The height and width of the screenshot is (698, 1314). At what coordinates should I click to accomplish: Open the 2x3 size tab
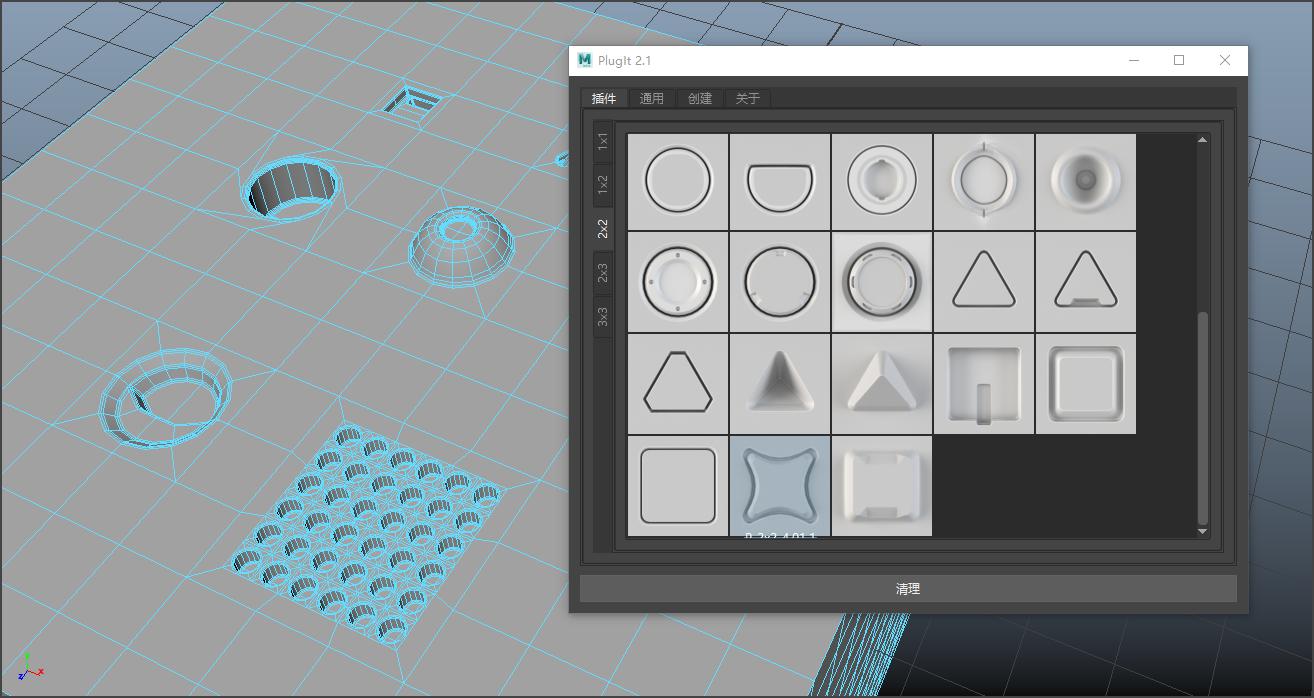603,272
